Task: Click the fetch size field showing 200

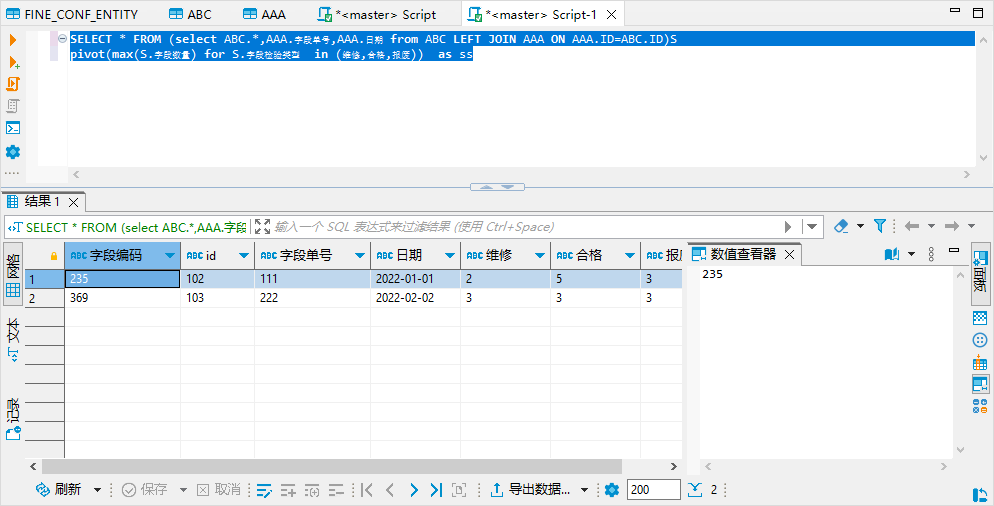Action: (x=654, y=490)
